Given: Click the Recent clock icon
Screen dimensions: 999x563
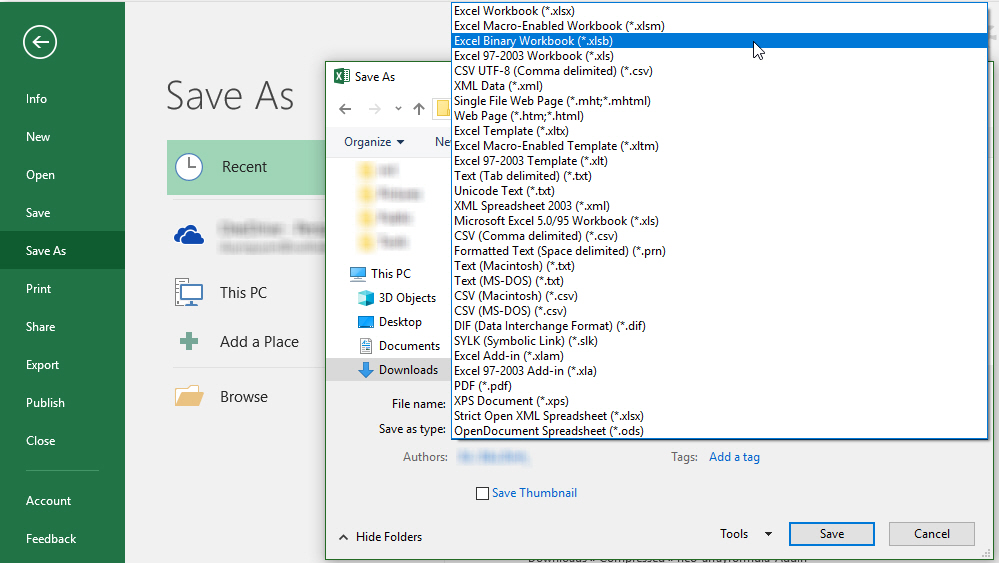Looking at the screenshot, I should pos(189,167).
